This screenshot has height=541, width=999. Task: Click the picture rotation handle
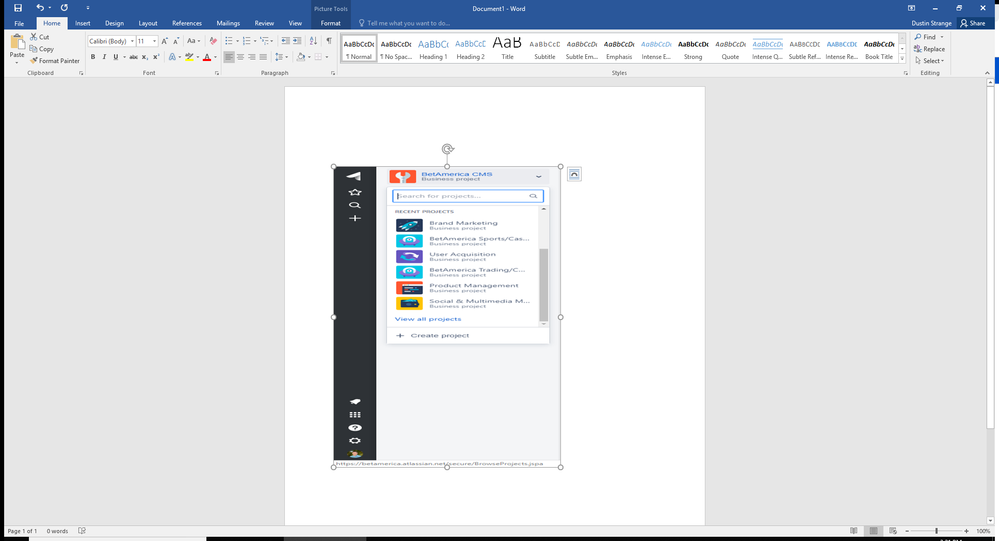coord(447,149)
